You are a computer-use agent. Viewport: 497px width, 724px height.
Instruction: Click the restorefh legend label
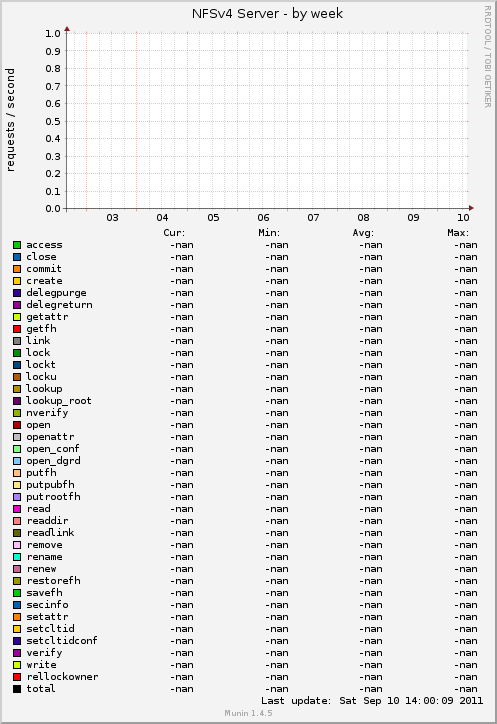(x=53, y=581)
